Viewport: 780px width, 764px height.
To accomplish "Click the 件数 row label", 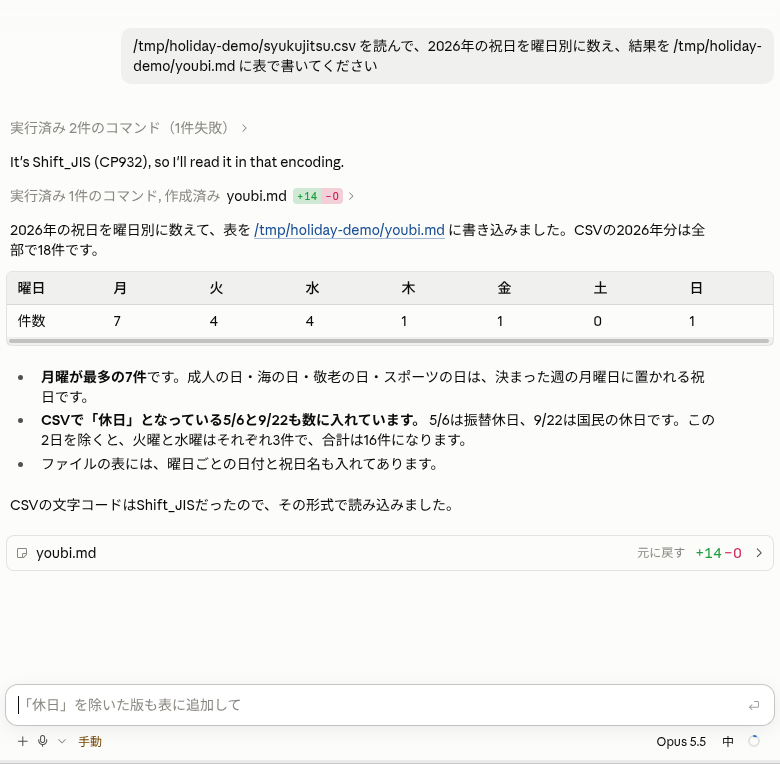I will (x=31, y=321).
